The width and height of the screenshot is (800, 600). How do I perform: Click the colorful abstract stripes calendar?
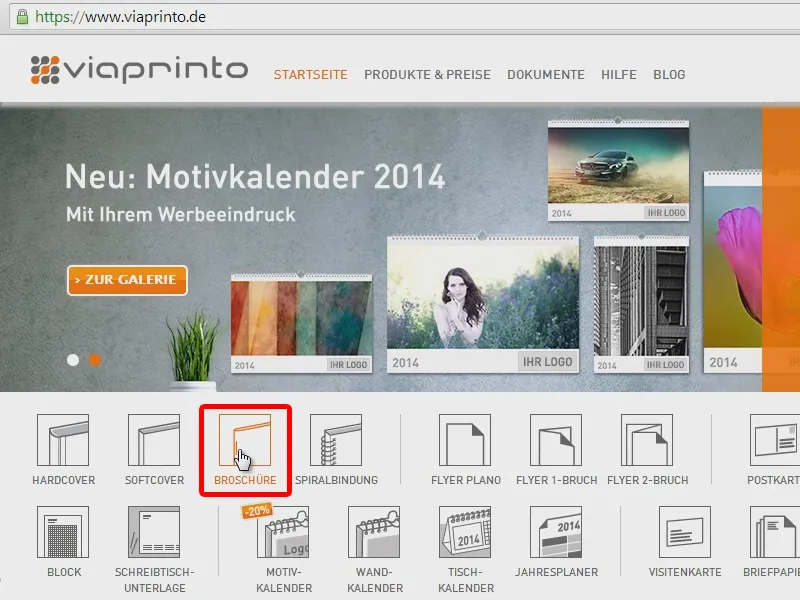pos(301,323)
